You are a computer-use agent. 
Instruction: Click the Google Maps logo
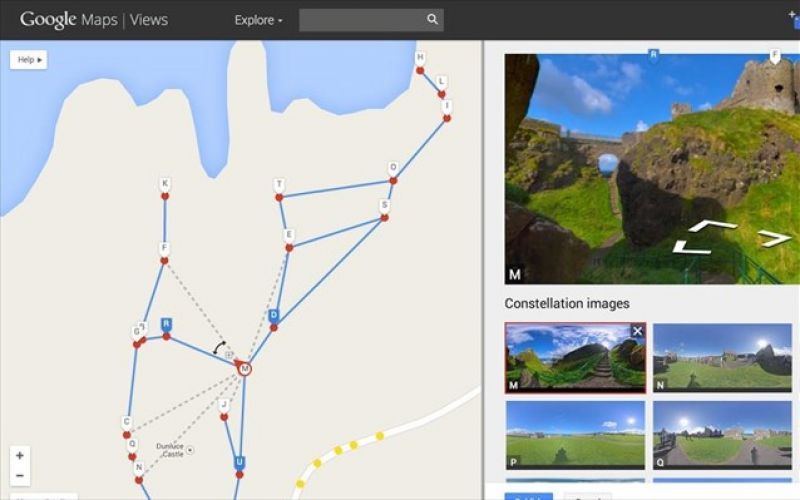[68, 20]
